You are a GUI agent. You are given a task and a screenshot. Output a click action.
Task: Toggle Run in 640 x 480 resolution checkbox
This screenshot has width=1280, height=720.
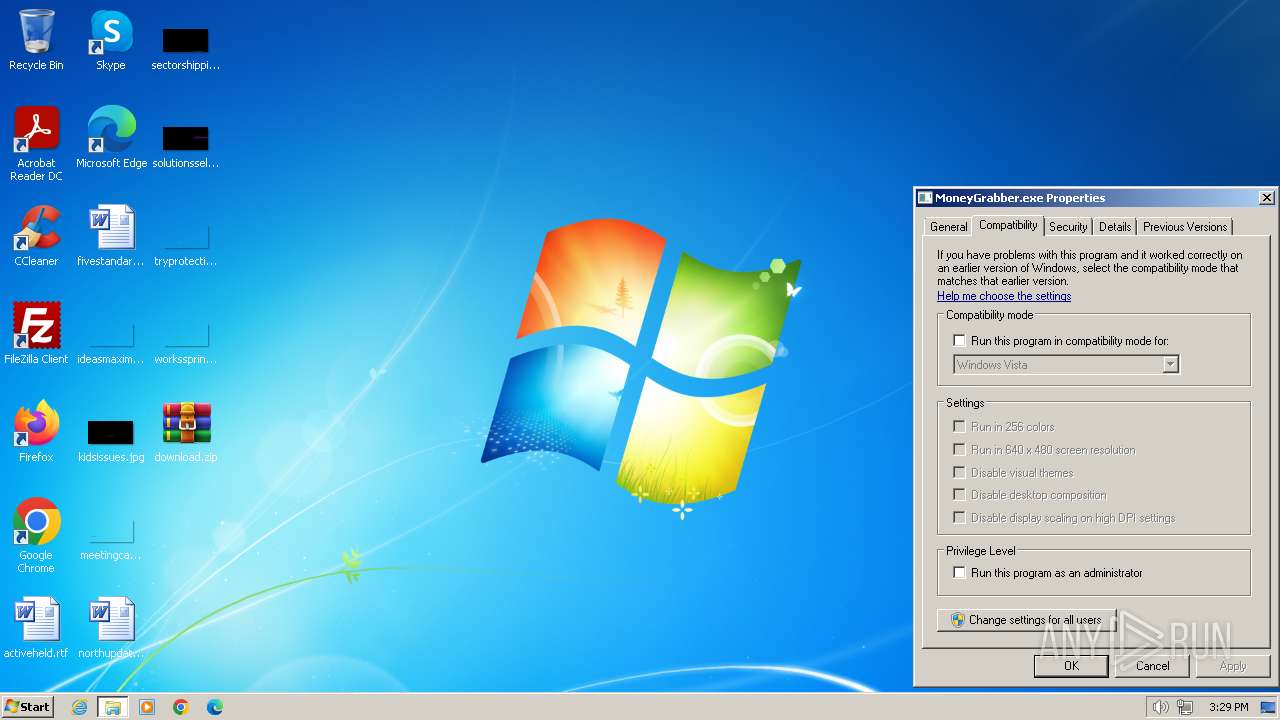959,450
